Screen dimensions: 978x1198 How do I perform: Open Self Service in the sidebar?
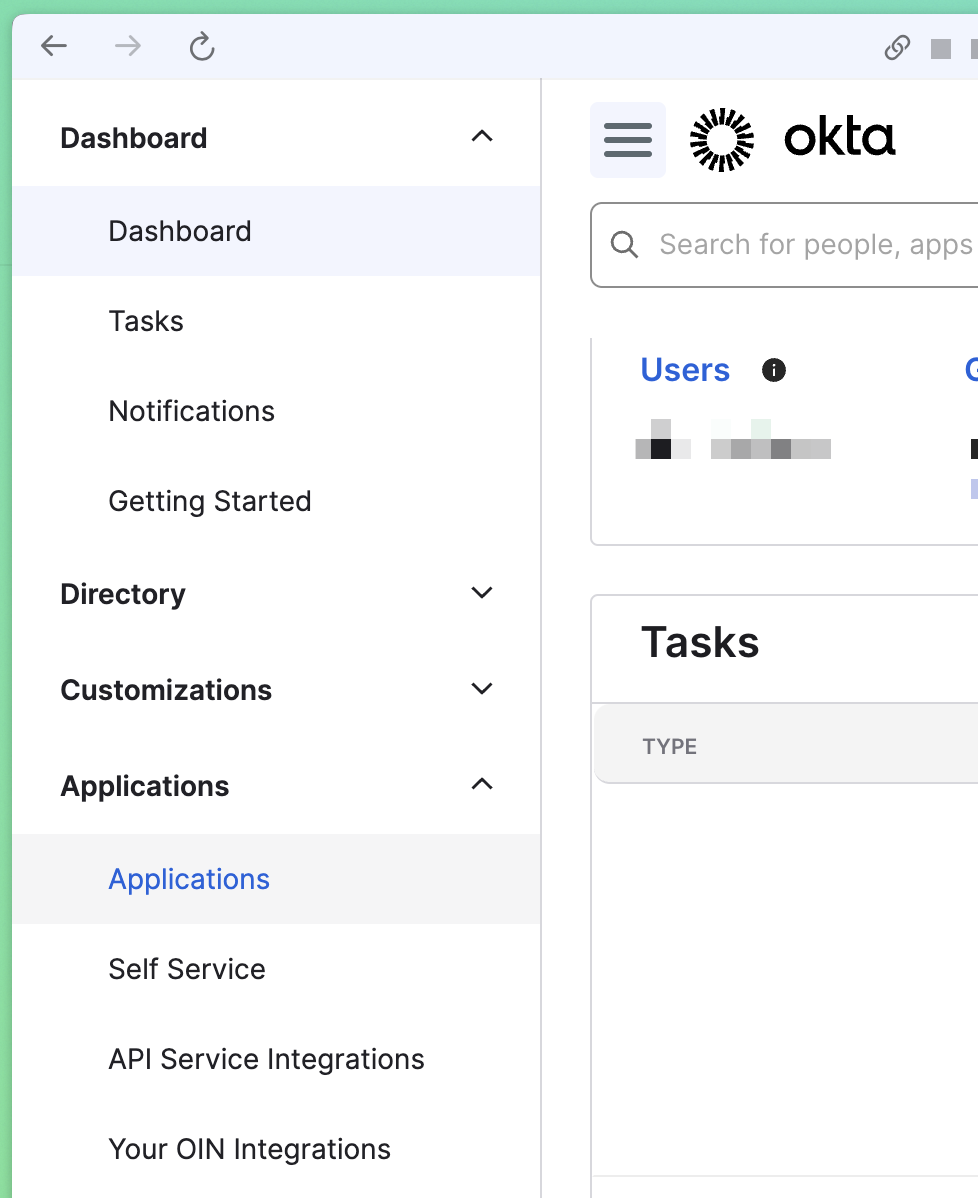tap(277, 970)
